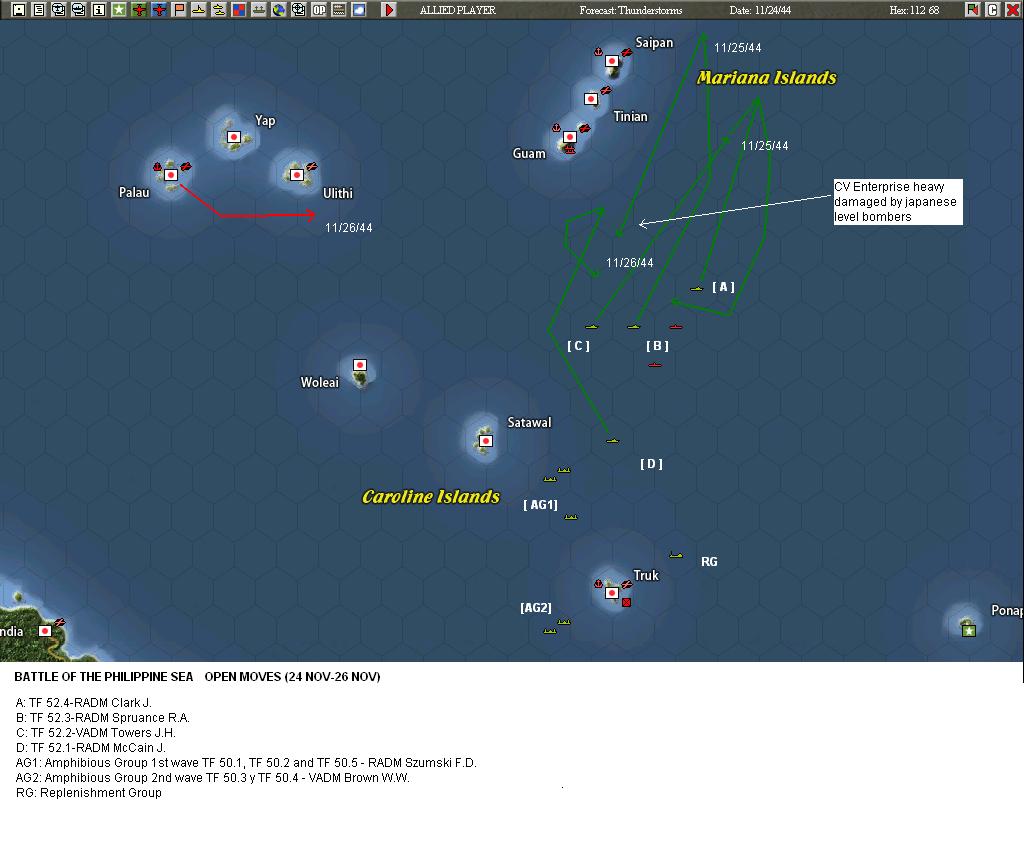Screen dimensions: 1024x868
Task: Click the globe toolbar icon
Action: 279,10
